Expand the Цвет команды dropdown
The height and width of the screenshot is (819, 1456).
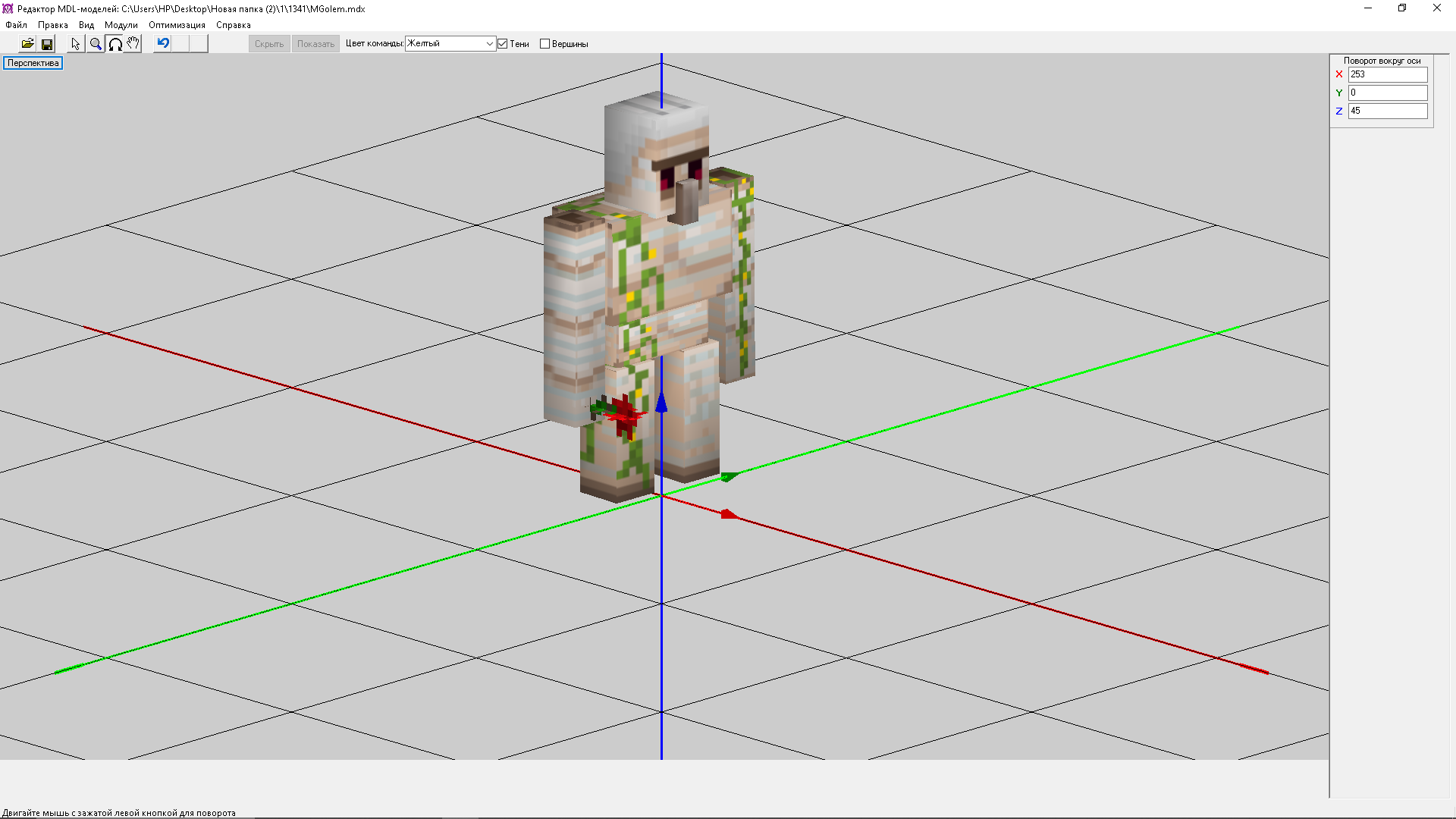(489, 44)
